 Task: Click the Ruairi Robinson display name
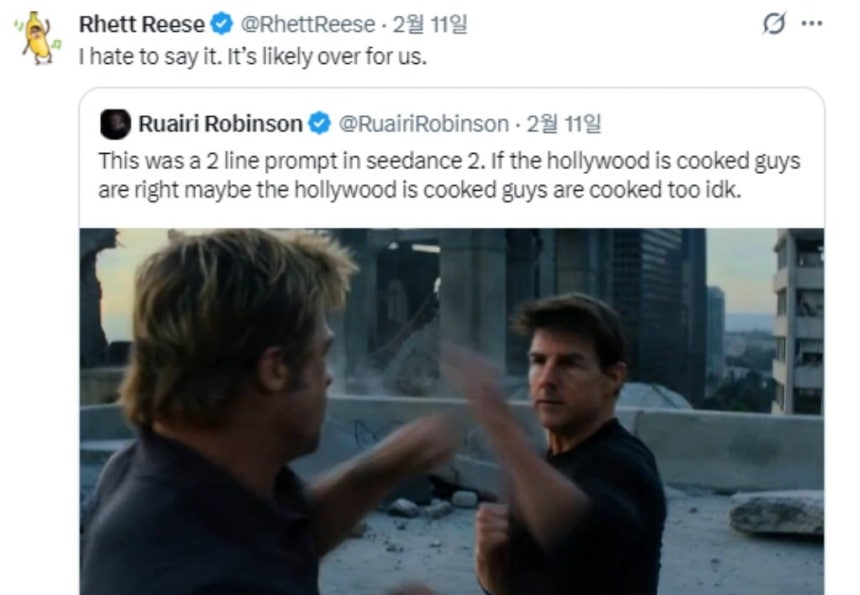point(220,124)
